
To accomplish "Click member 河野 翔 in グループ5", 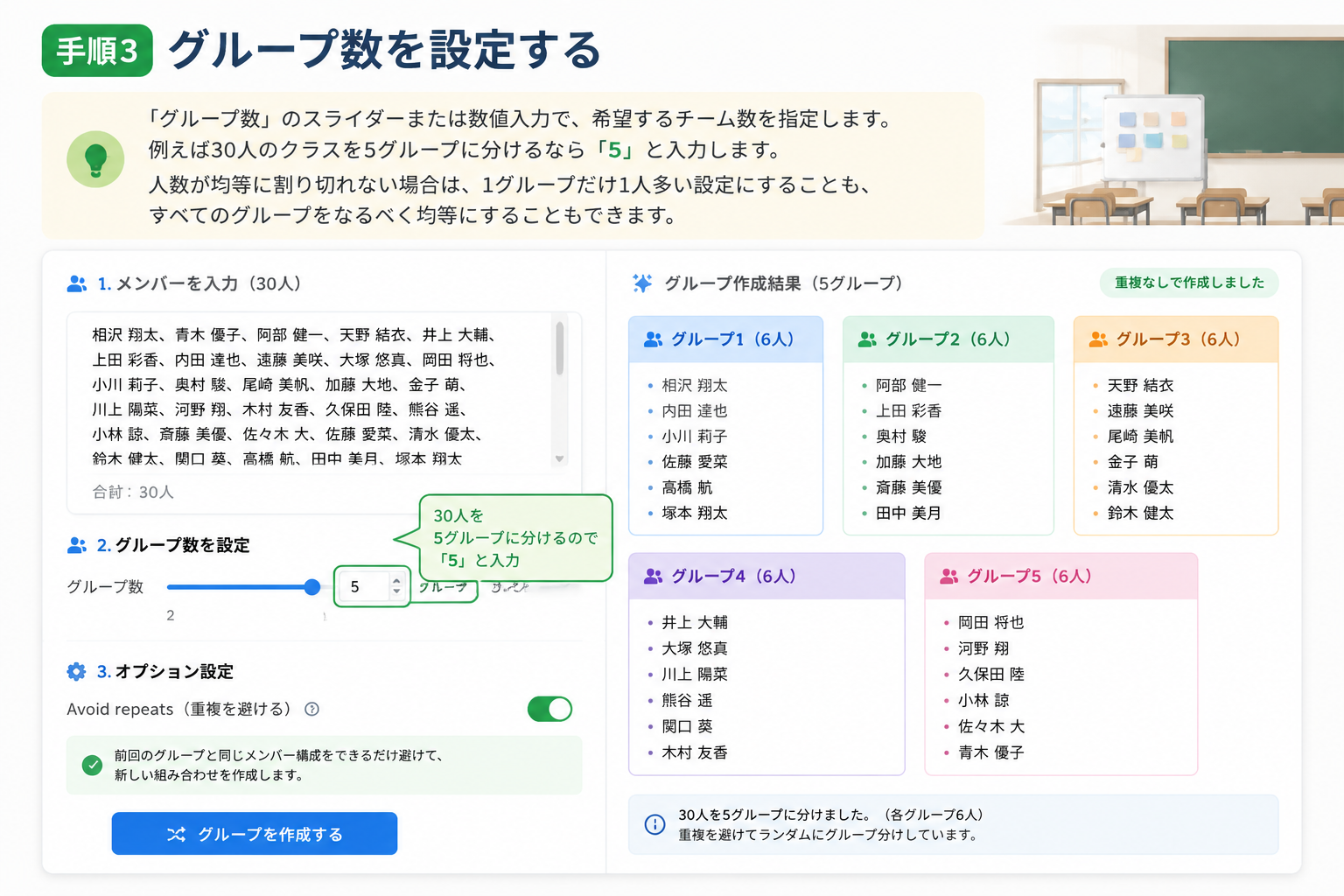I will (x=983, y=648).
